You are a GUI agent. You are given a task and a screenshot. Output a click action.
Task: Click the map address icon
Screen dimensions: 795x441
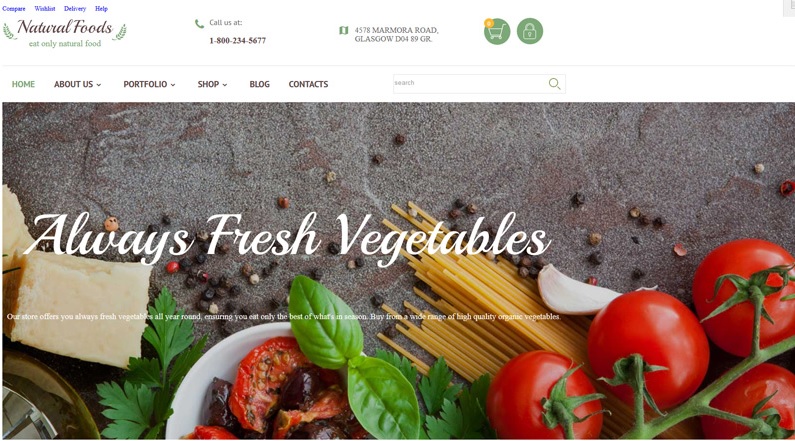pos(344,30)
